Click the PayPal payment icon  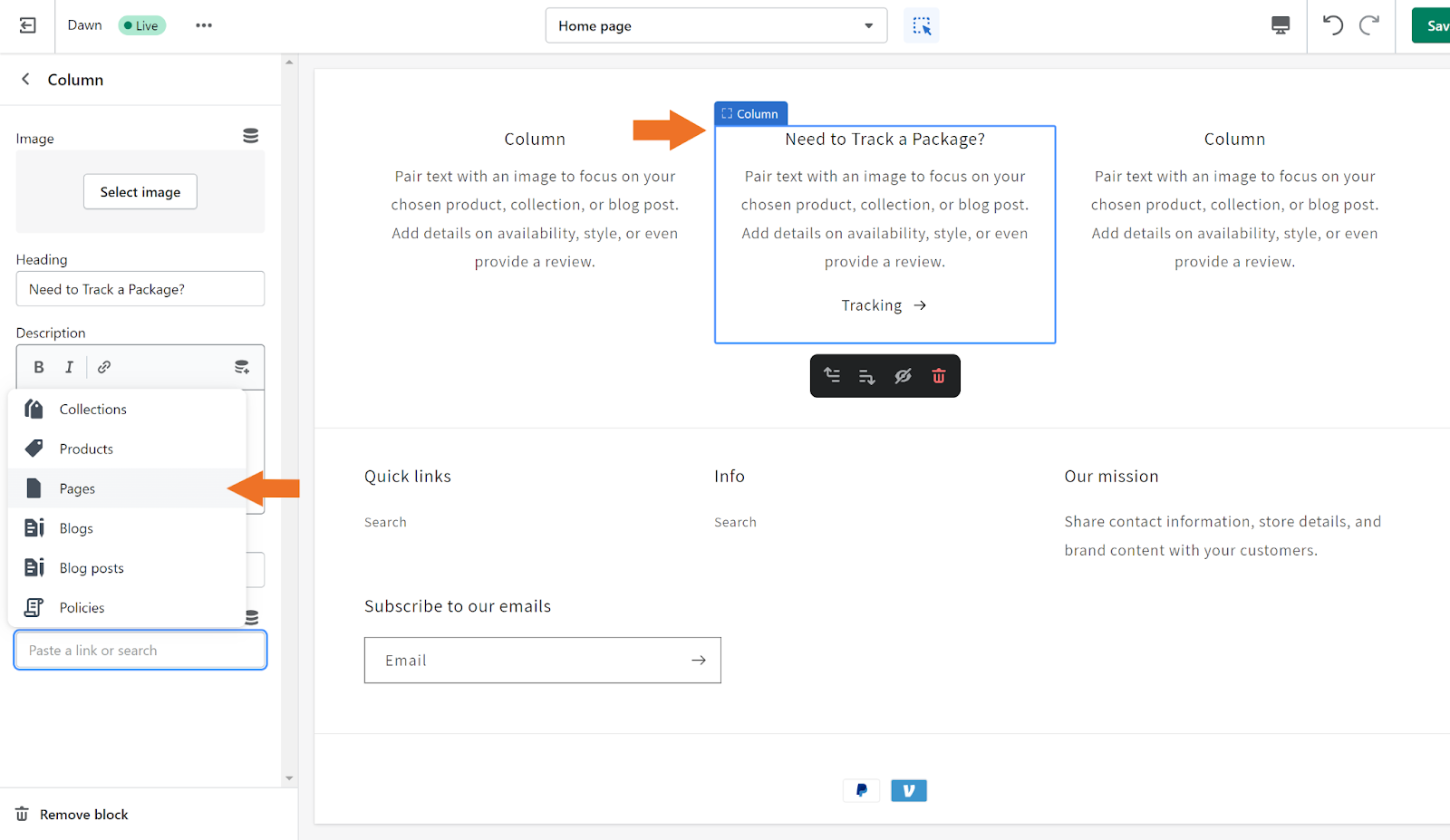[862, 791]
